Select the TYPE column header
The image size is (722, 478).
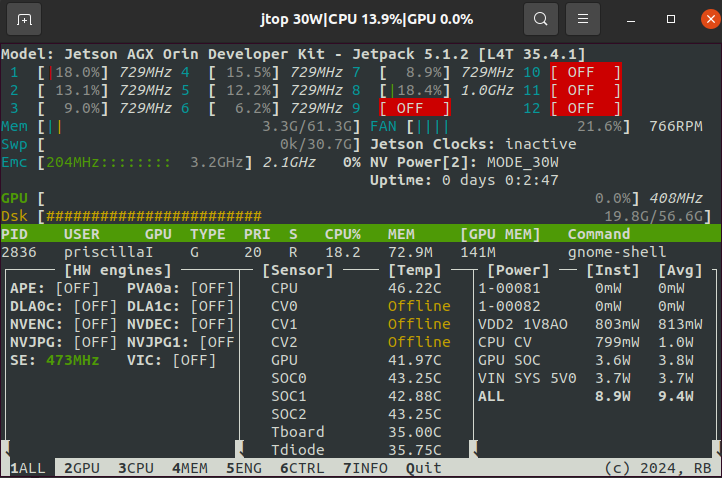208,234
